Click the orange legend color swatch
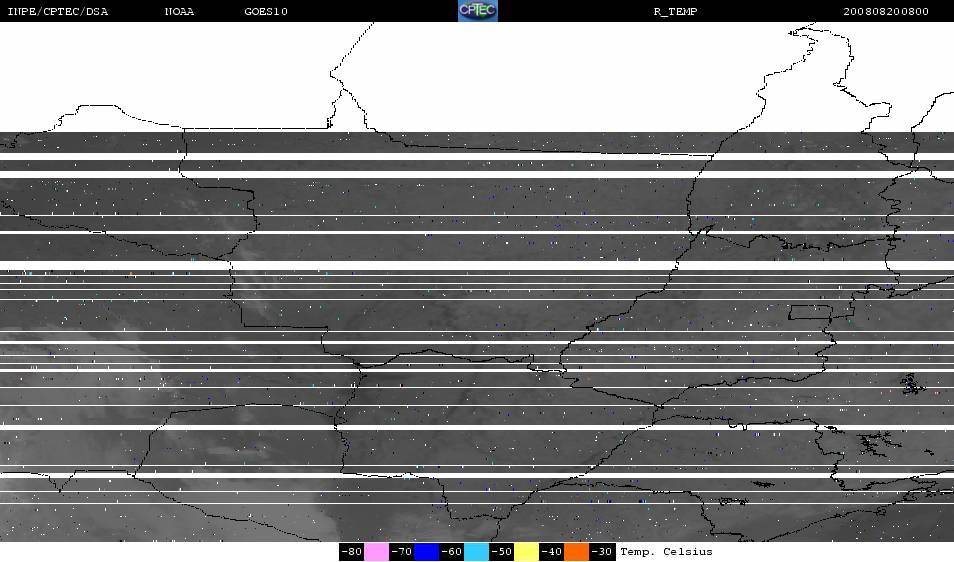 [576, 552]
